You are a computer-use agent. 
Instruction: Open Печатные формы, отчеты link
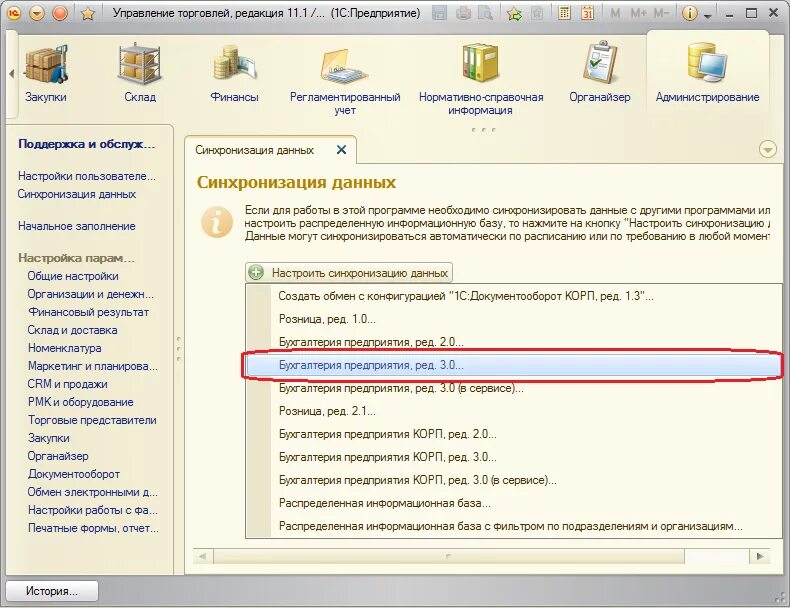click(93, 528)
